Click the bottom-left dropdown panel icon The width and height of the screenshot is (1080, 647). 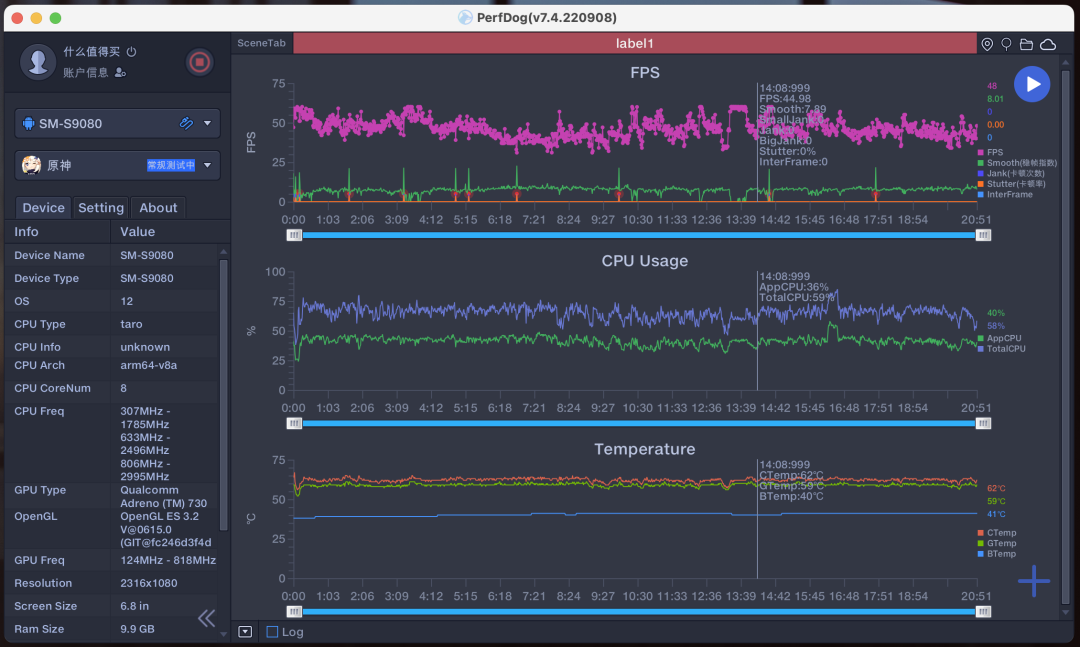point(245,632)
